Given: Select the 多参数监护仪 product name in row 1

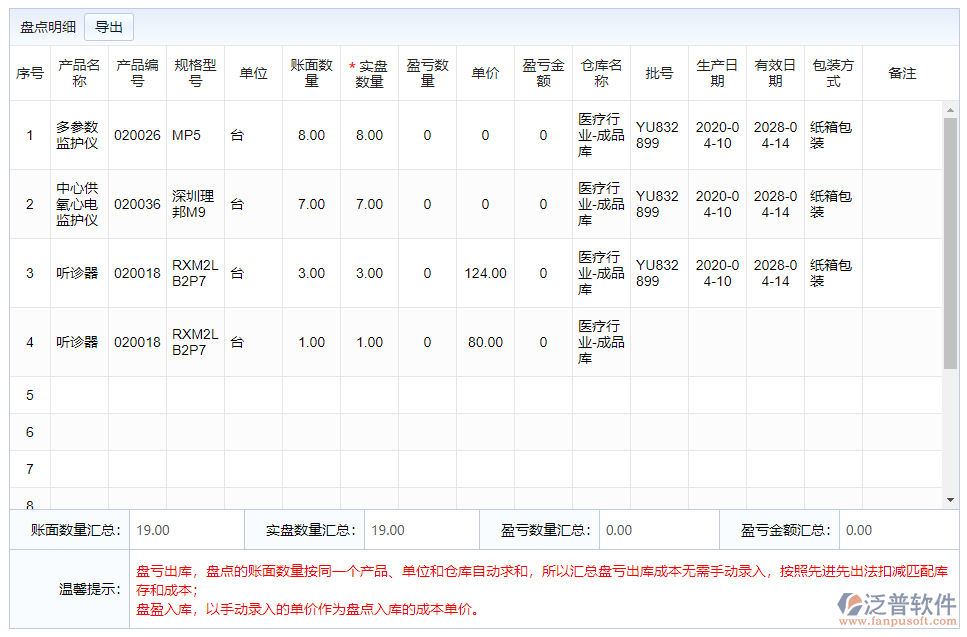Looking at the screenshot, I should pos(79,134).
